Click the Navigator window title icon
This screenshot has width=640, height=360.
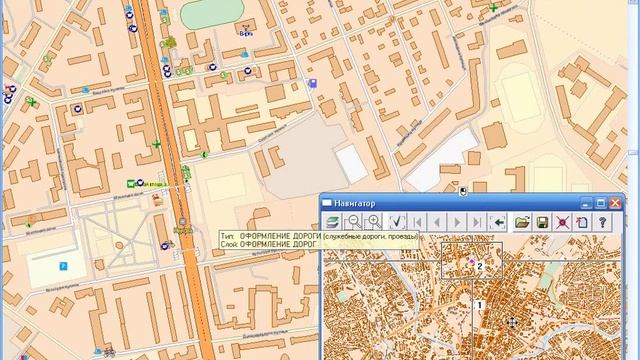click(x=327, y=203)
